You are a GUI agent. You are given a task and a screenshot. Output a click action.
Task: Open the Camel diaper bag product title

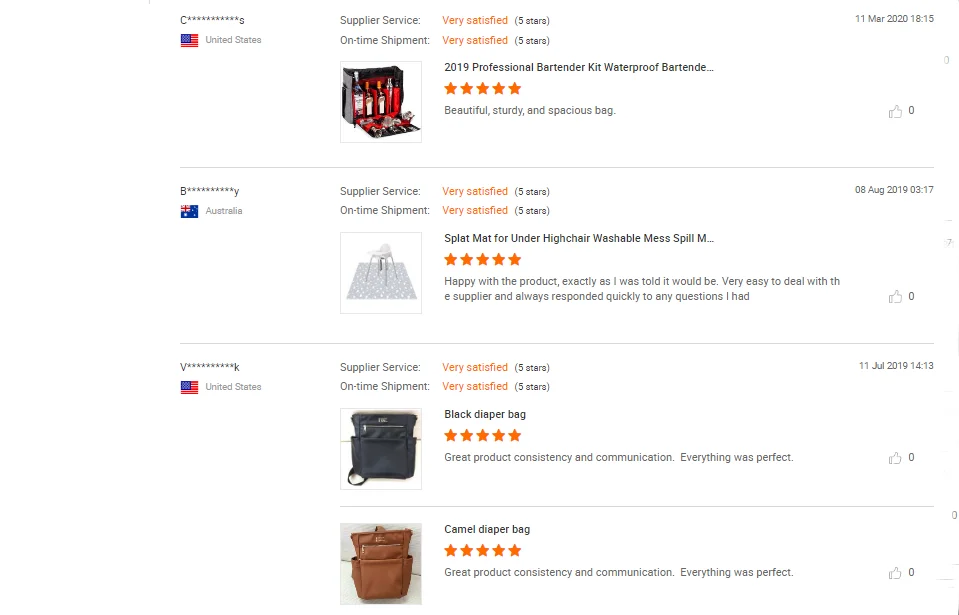point(487,529)
